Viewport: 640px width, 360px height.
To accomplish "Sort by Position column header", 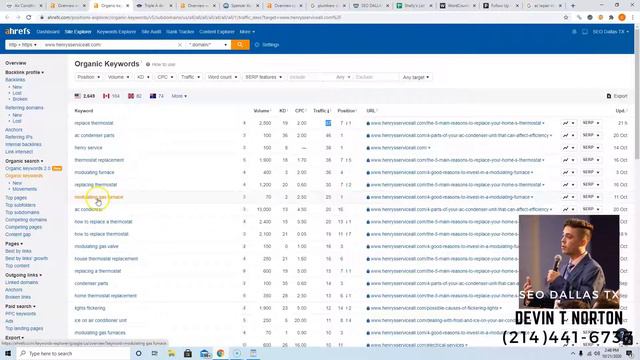I will click(x=347, y=111).
